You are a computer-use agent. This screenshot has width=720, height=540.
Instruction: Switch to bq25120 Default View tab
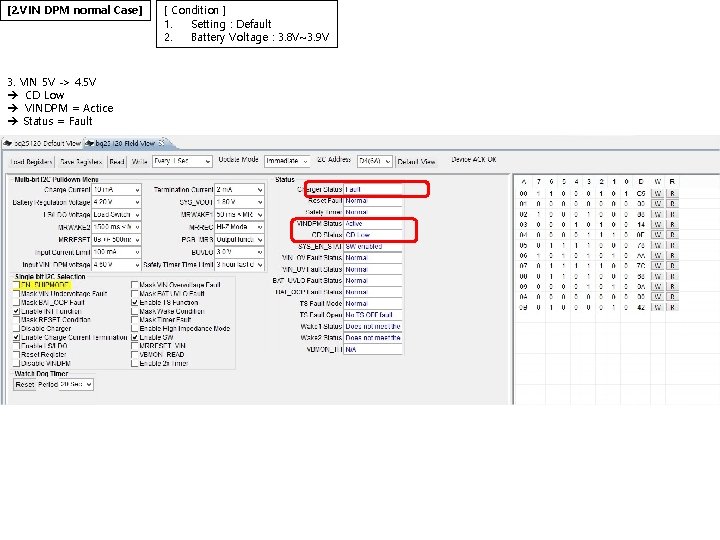[42, 143]
